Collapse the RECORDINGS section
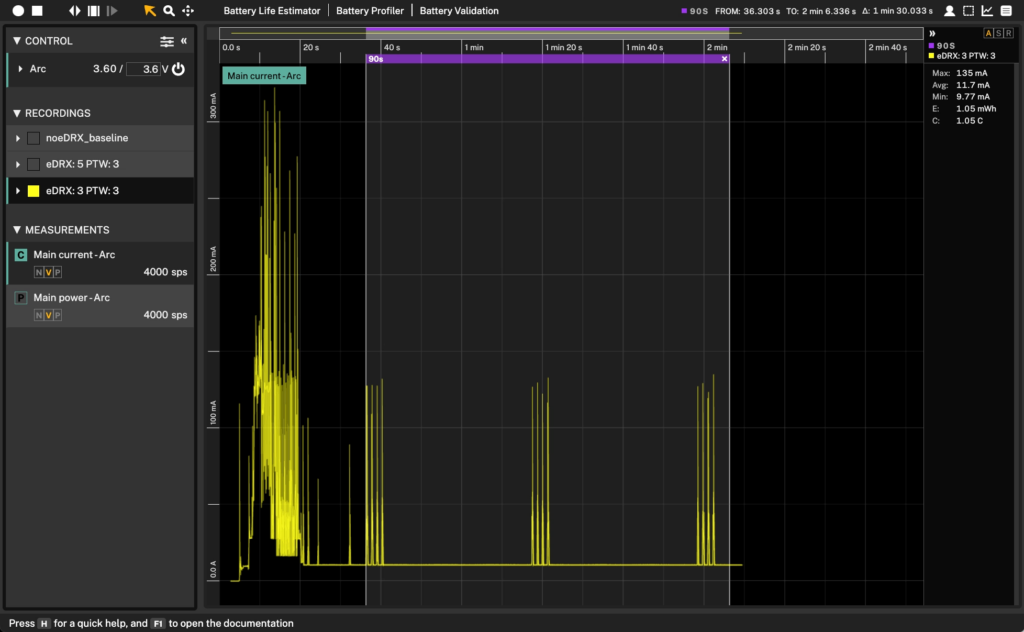The image size is (1024, 632). pos(17,113)
